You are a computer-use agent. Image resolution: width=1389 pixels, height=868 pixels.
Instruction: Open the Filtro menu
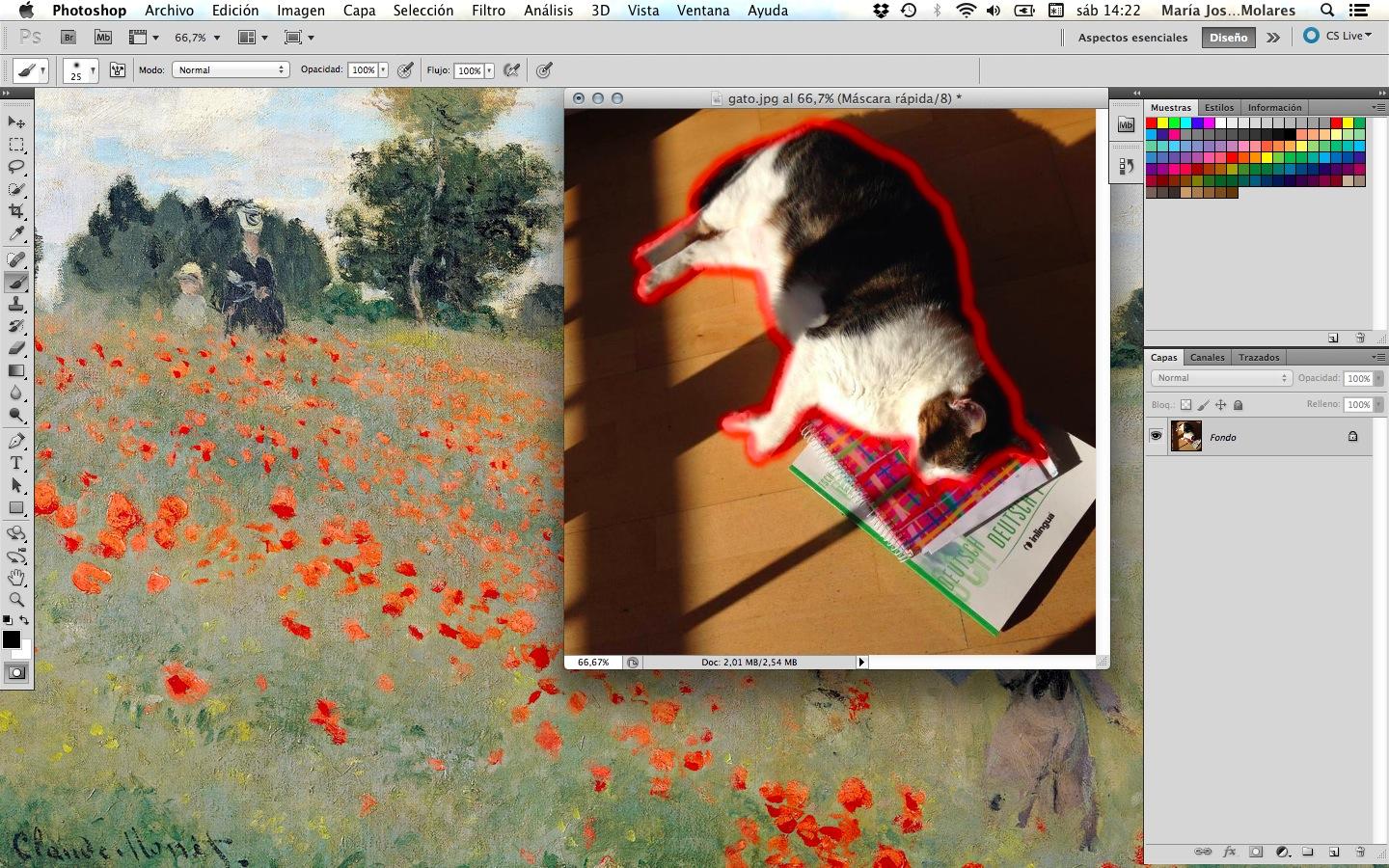(x=488, y=11)
